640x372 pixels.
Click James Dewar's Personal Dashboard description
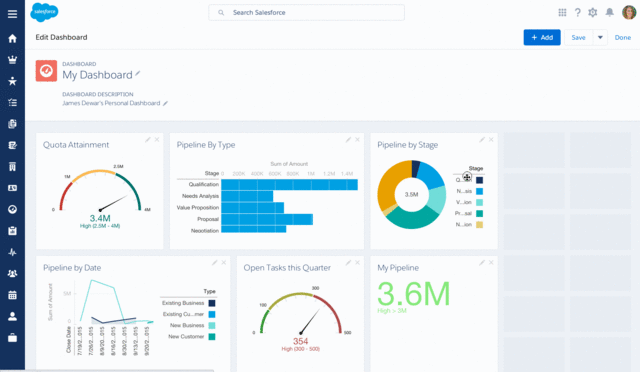point(111,103)
